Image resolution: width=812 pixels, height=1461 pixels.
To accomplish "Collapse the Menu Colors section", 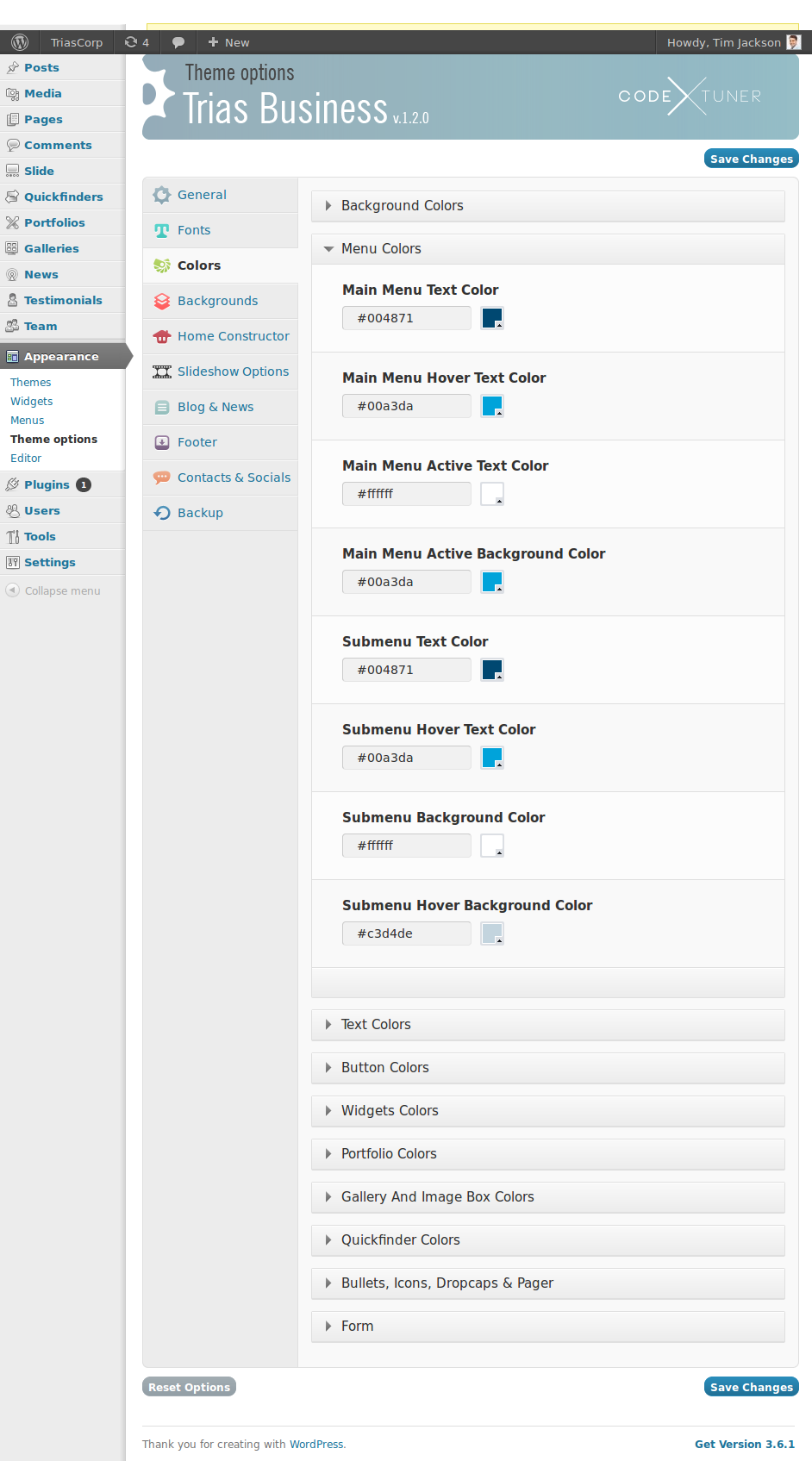I will point(547,249).
